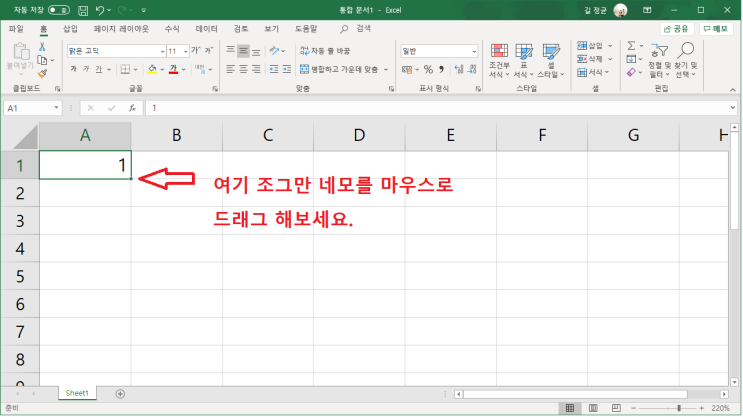Expand the formula bar chevron

pyautogui.click(x=733, y=108)
